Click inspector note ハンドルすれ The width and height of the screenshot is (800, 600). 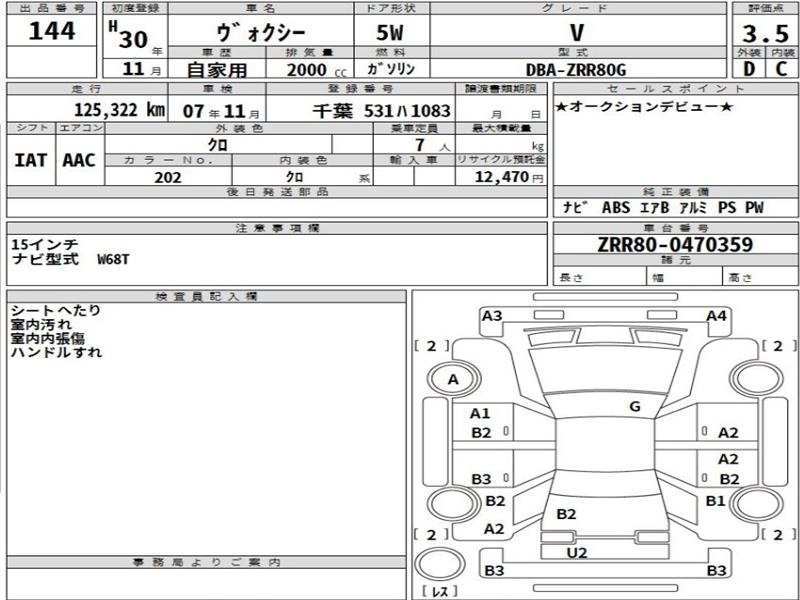point(56,352)
